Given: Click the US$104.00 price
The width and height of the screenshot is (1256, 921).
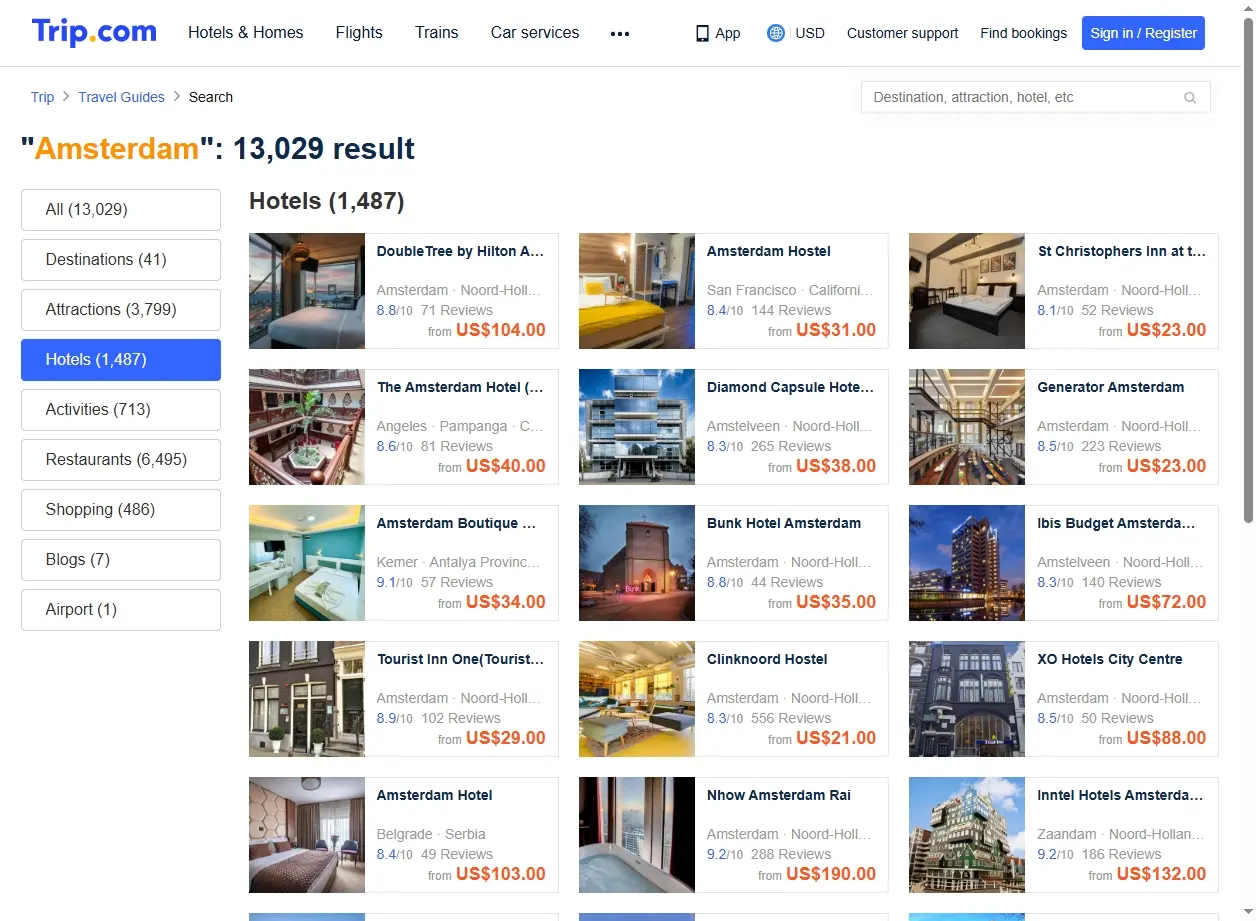Looking at the screenshot, I should pos(501,330).
